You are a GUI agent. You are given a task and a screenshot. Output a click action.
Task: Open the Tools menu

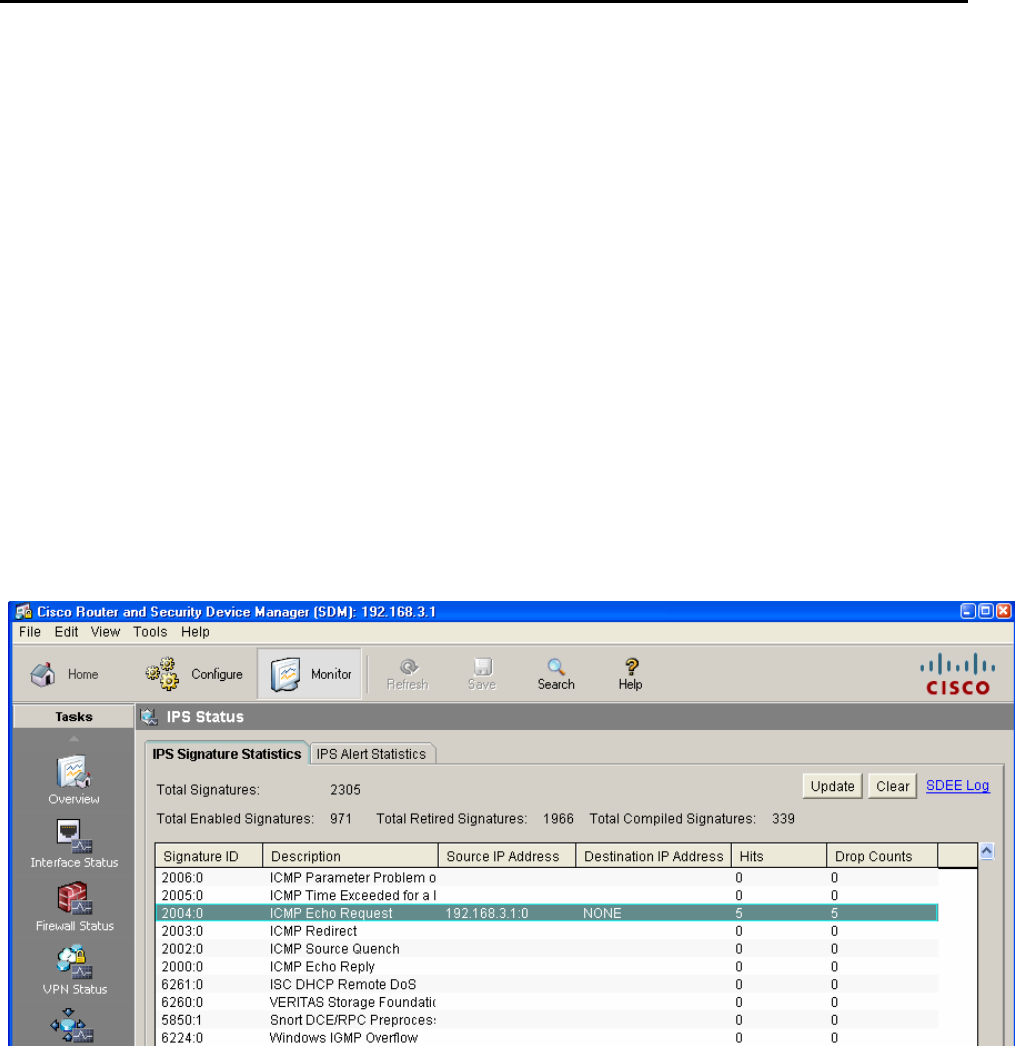(x=150, y=632)
